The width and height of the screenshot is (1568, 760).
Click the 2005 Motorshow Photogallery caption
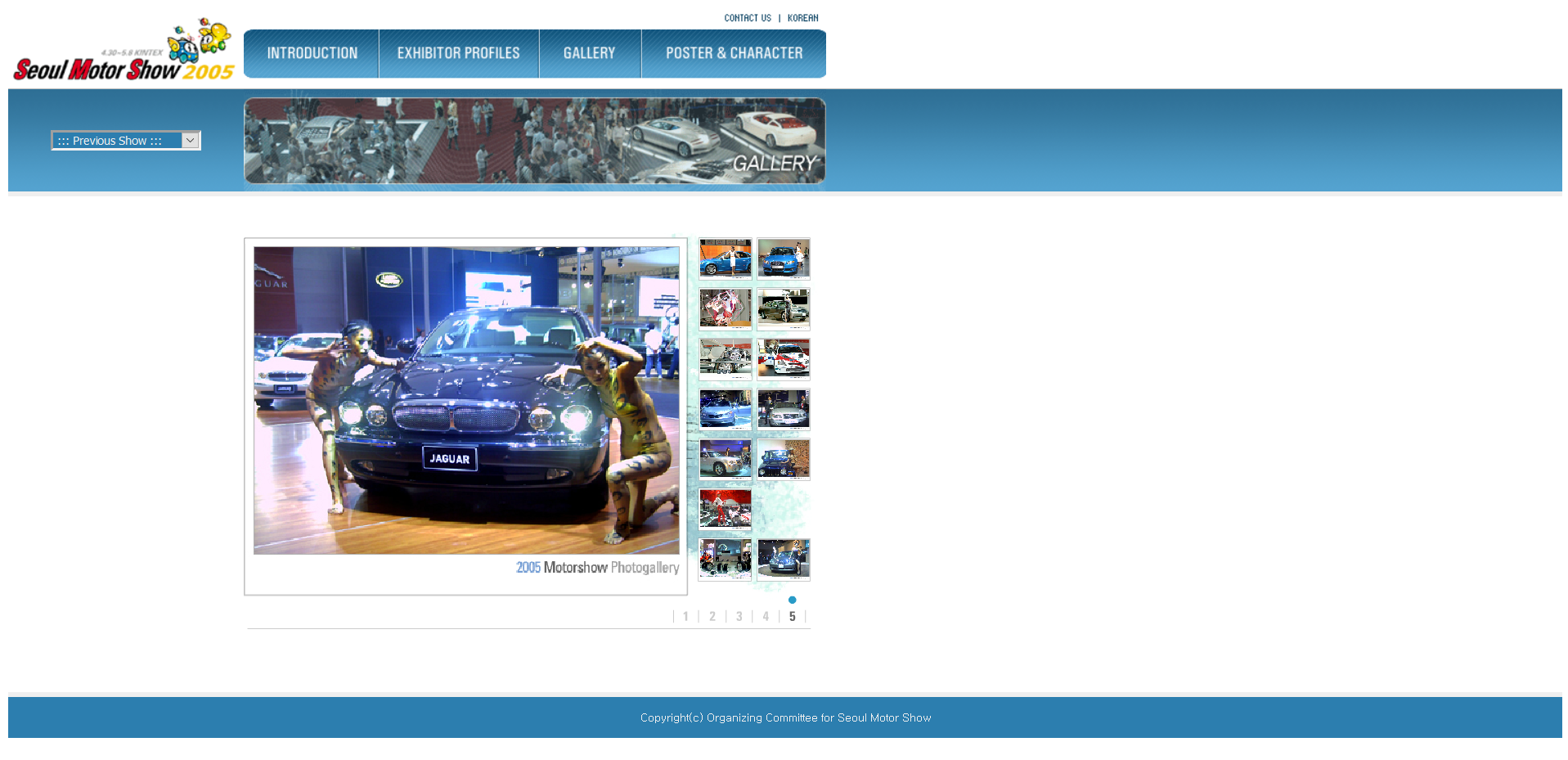598,568
